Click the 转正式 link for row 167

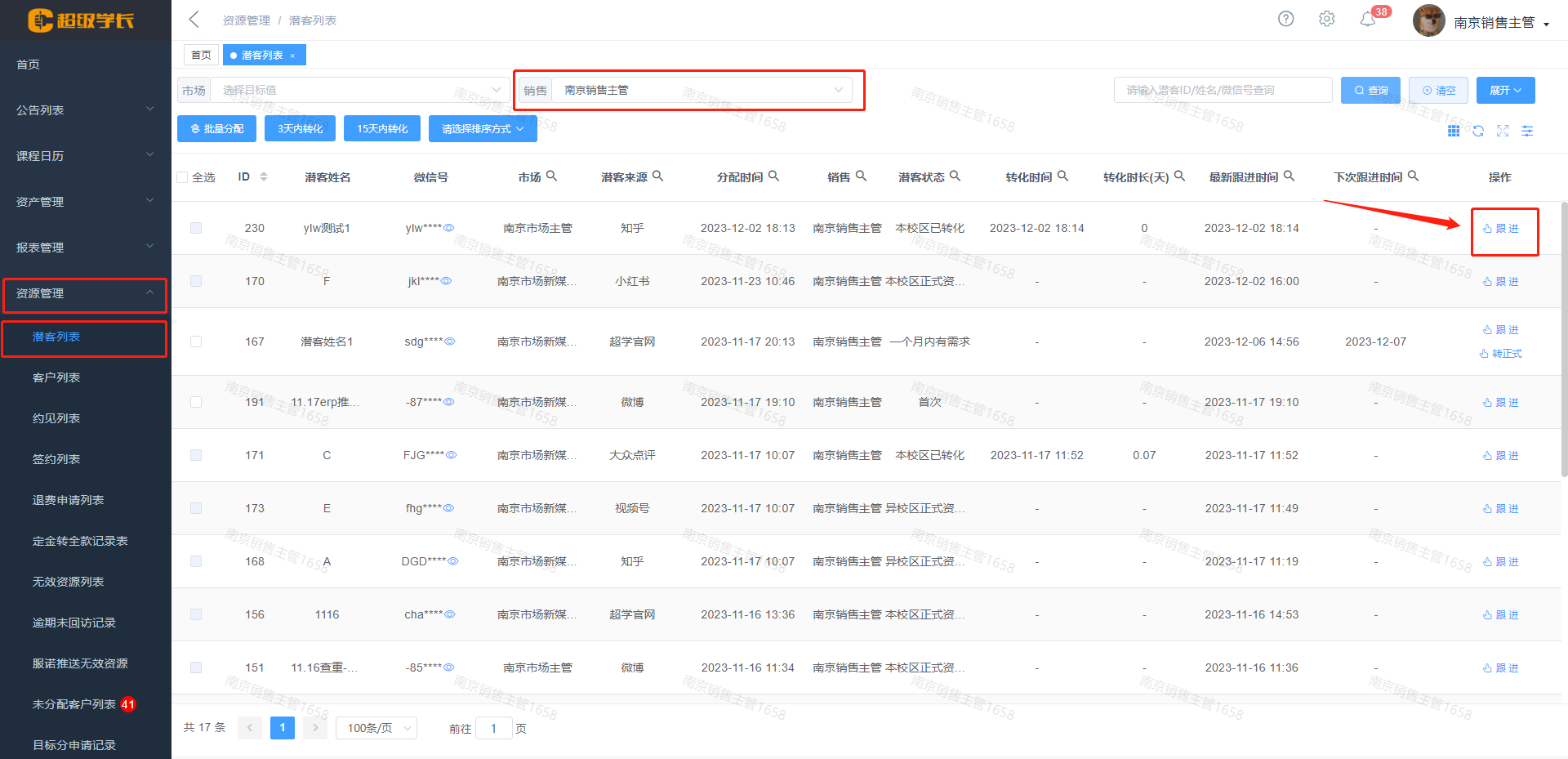click(x=1501, y=354)
